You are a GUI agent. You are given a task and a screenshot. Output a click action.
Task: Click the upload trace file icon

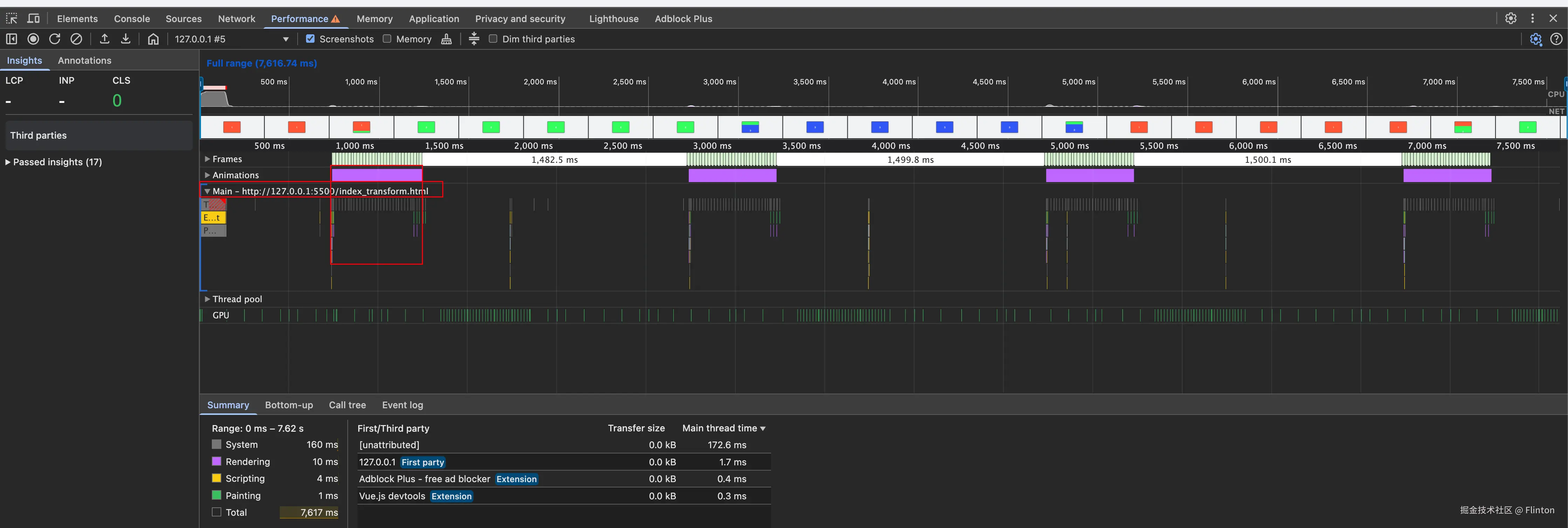pos(105,39)
